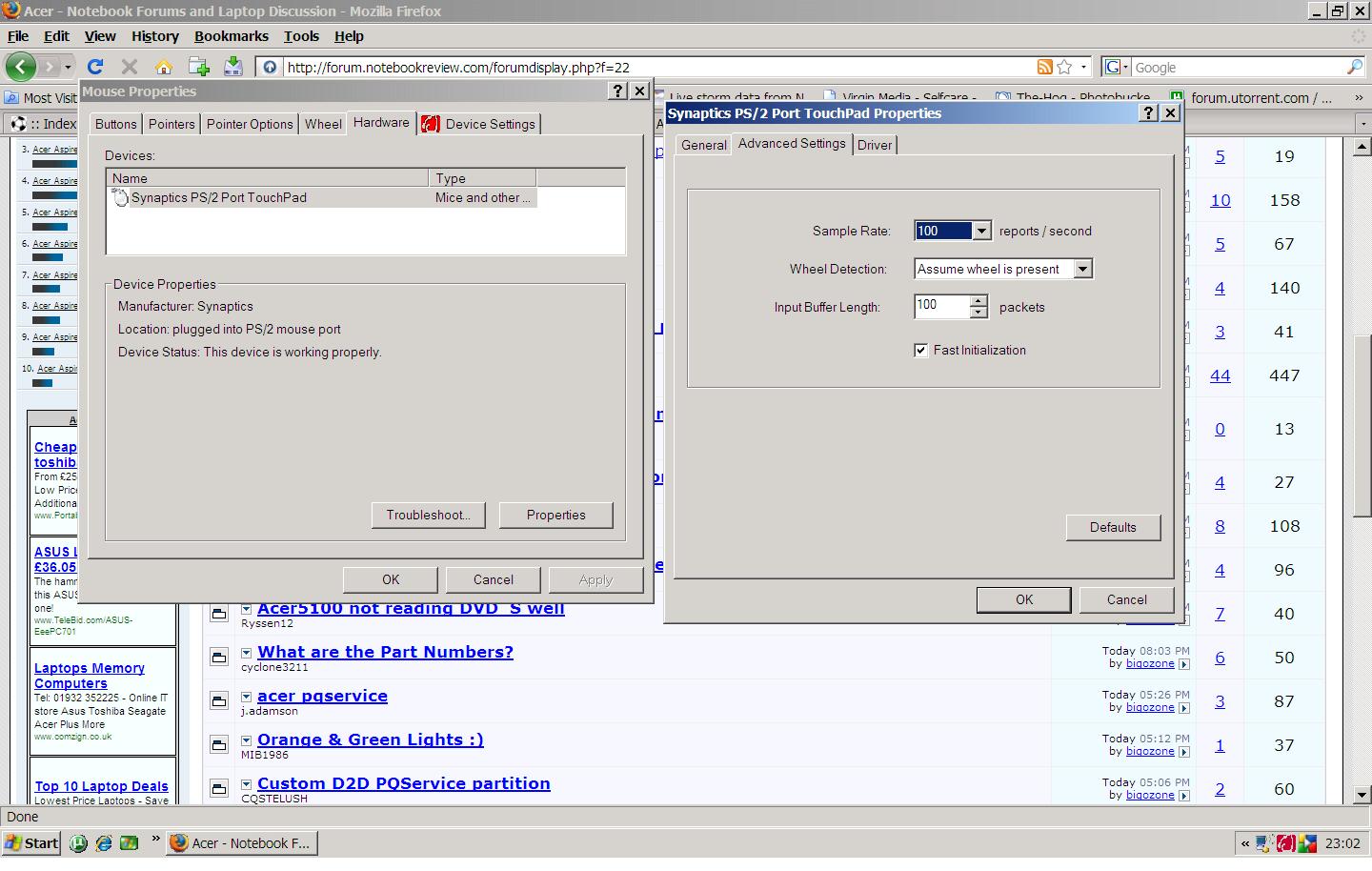Viewport: 1372px width, 871px height.
Task: Expand preview arrow for 'acer pqservice' thread
Action: point(246,697)
